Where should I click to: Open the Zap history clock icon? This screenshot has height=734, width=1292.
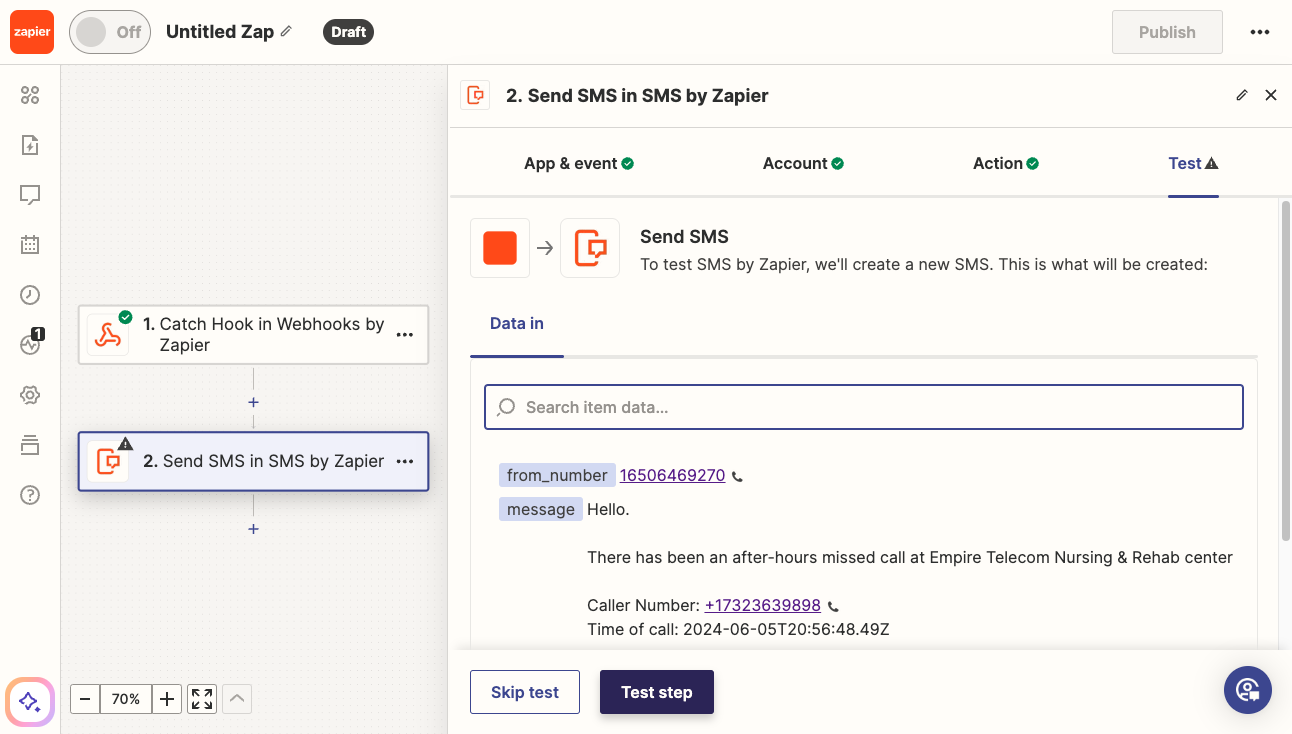pos(30,294)
